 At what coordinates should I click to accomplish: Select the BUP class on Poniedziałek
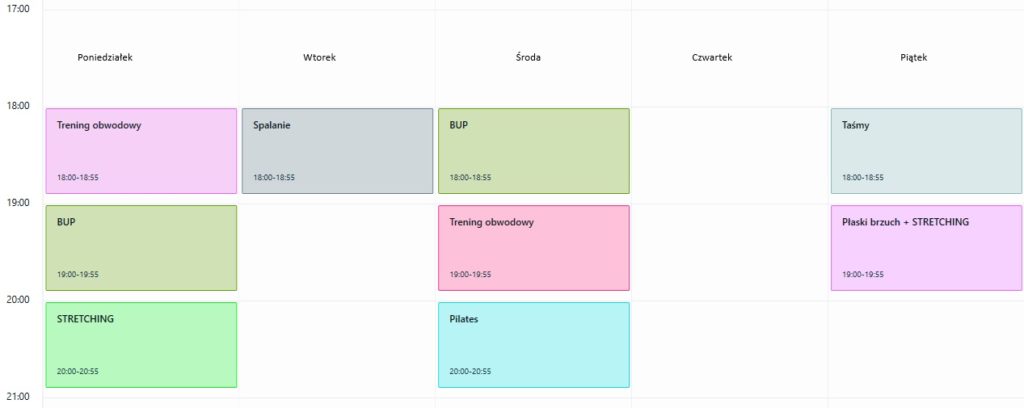pyautogui.click(x=141, y=248)
